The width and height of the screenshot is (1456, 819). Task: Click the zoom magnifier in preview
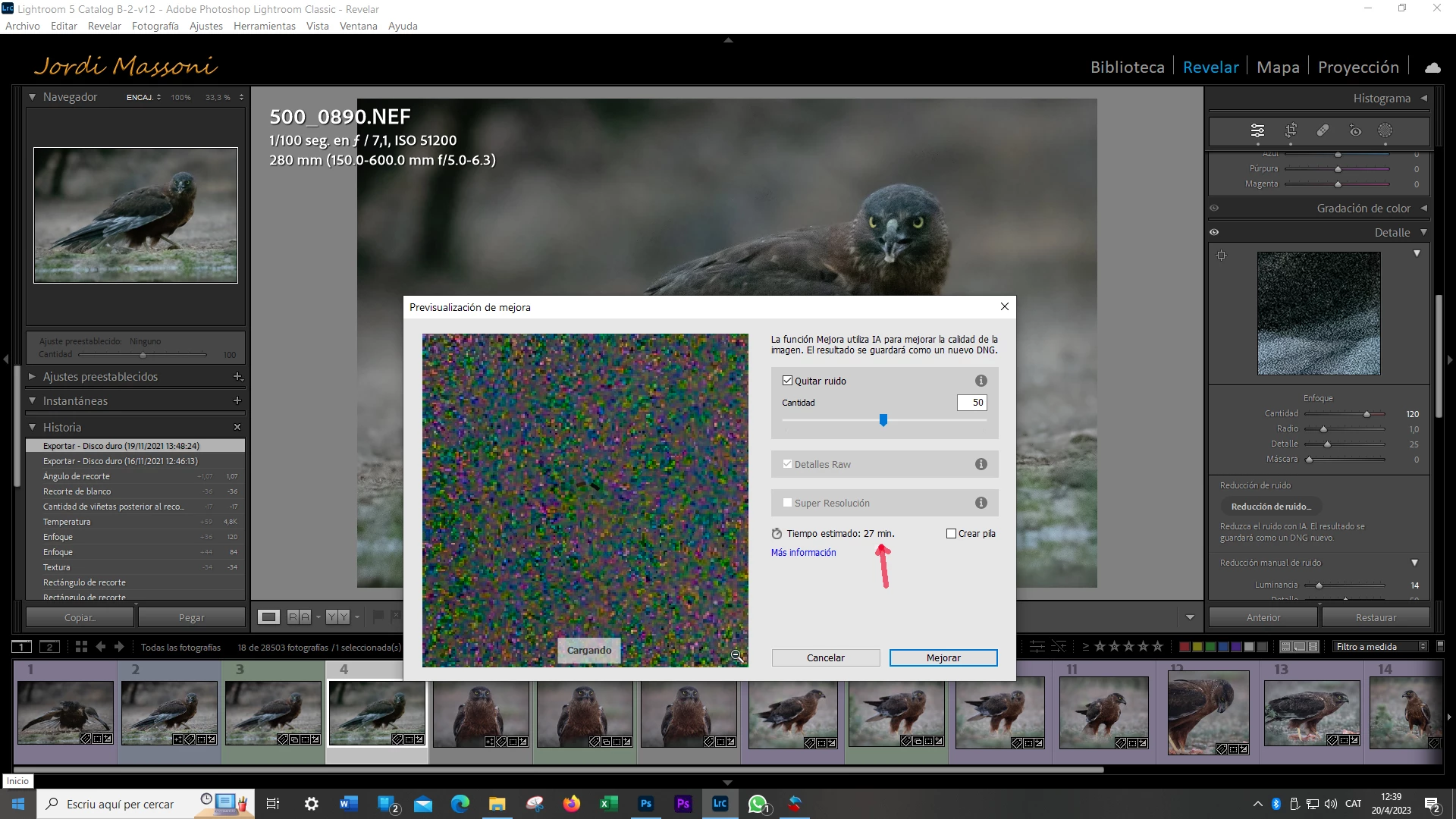736,656
